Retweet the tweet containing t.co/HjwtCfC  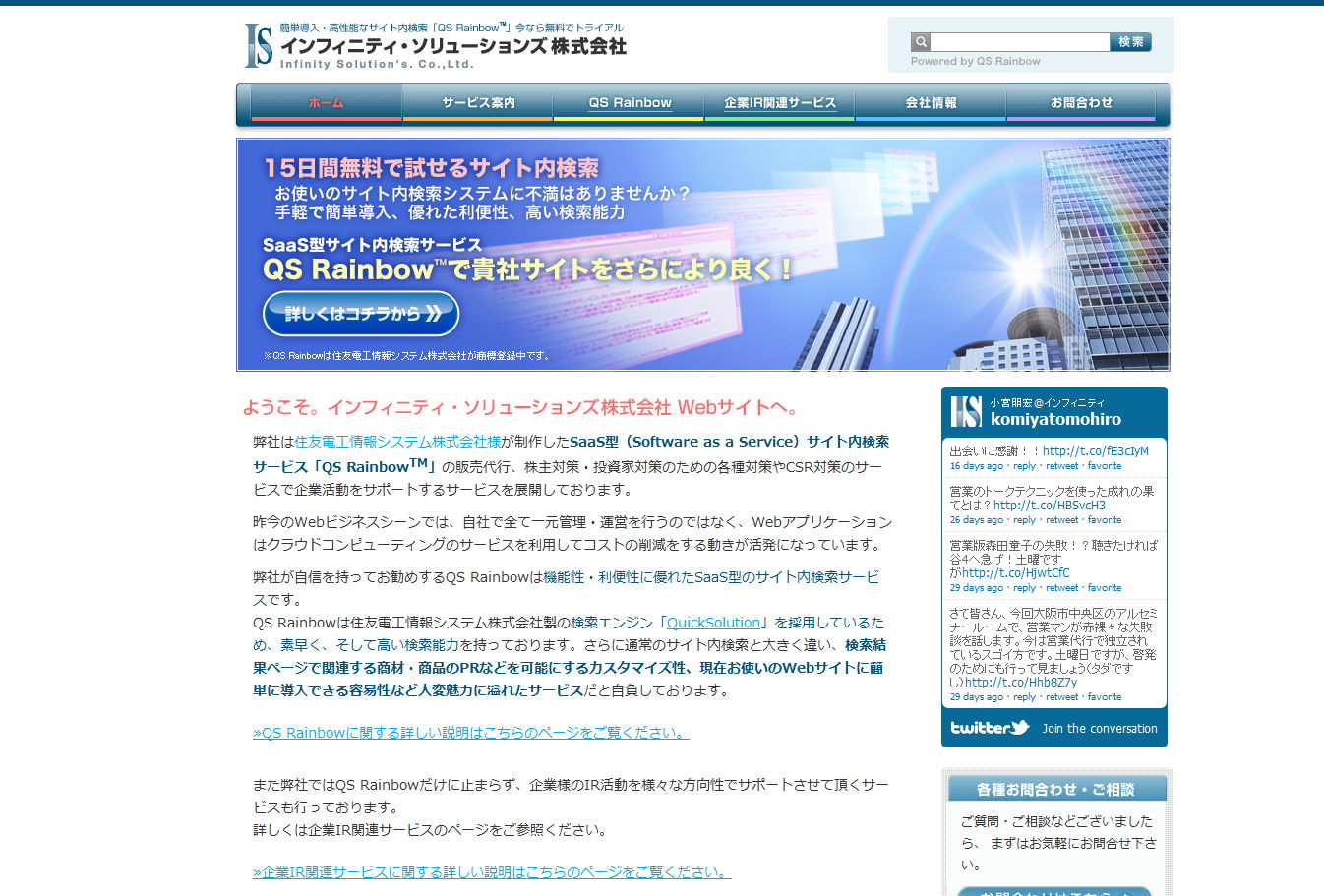click(x=1062, y=588)
